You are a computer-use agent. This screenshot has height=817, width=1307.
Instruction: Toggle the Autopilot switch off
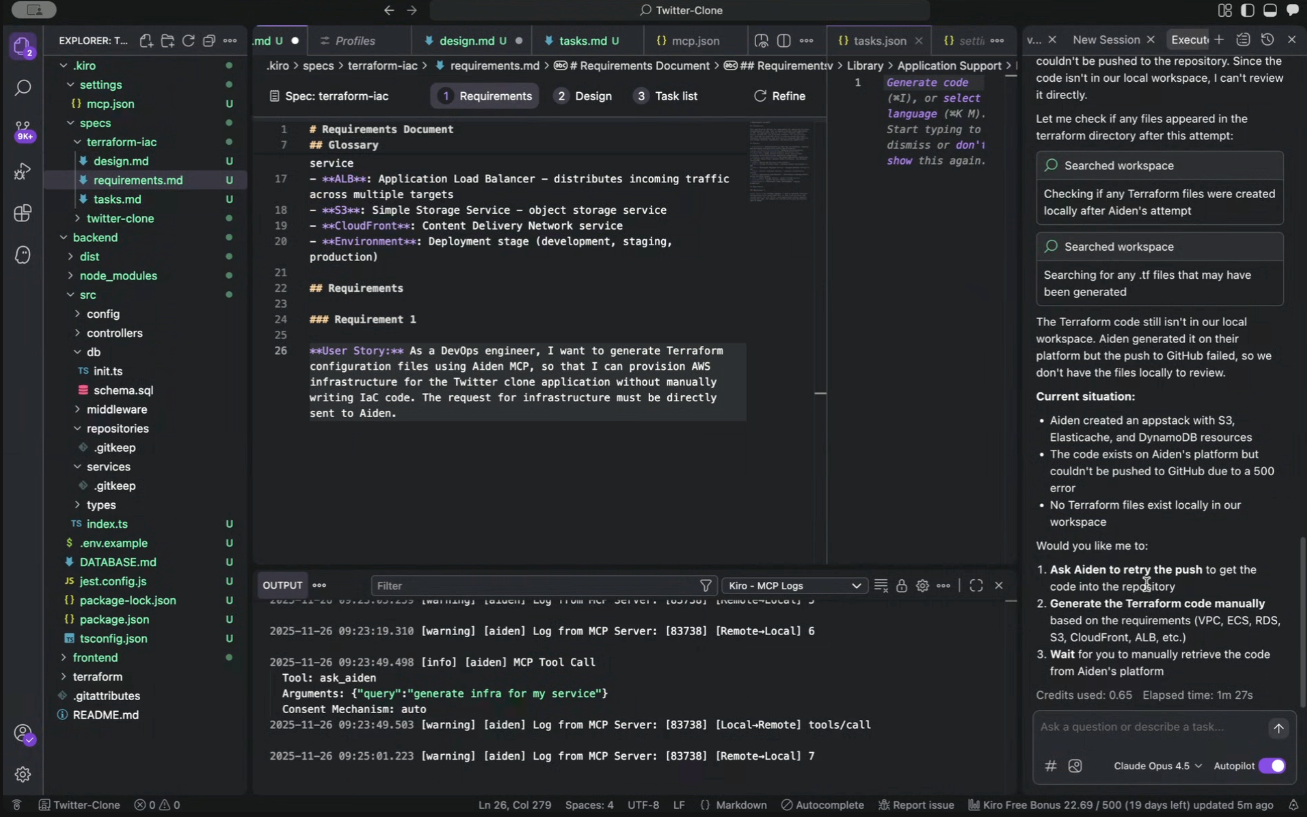tap(1271, 766)
